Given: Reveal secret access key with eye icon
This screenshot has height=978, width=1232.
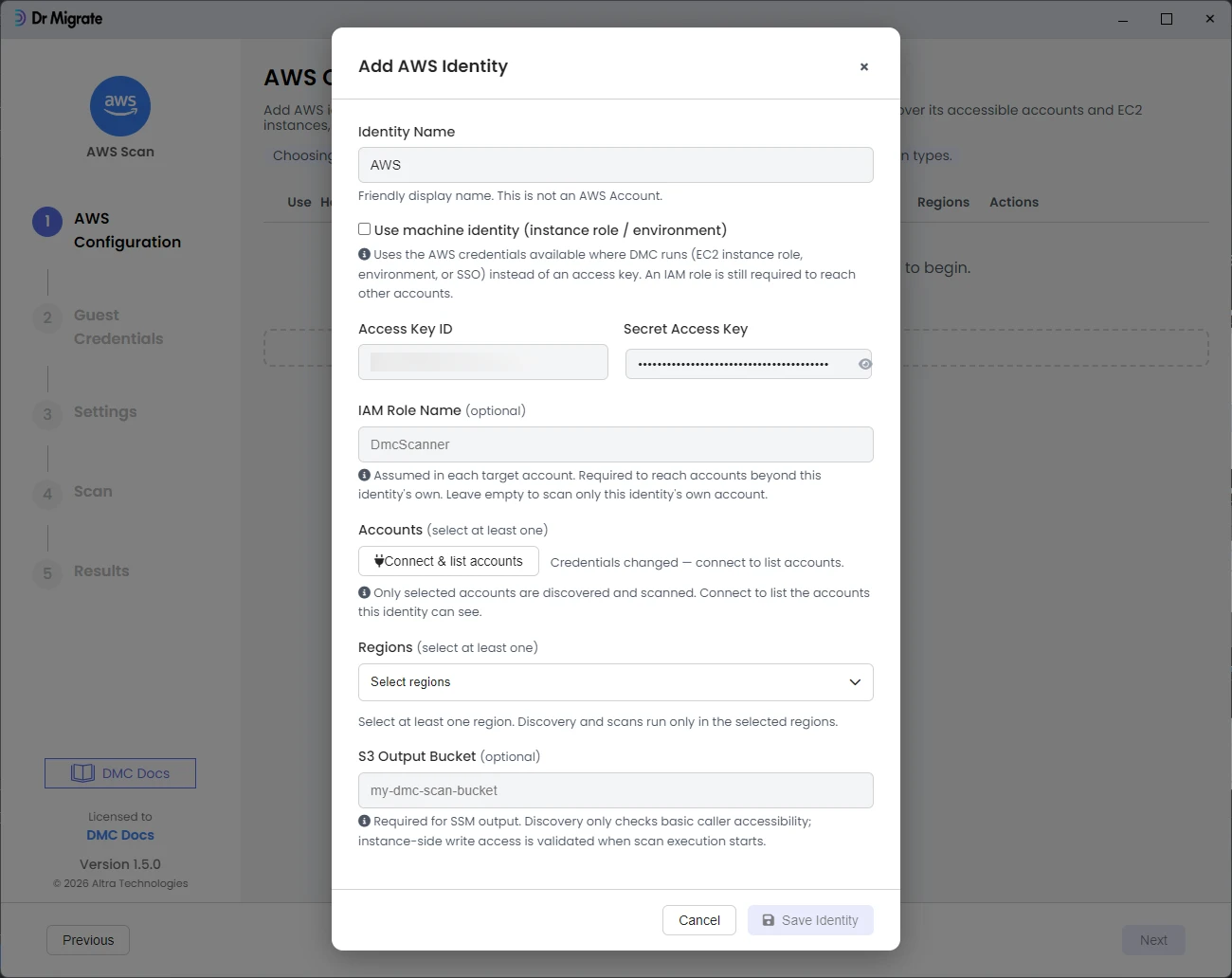Looking at the screenshot, I should pos(864,364).
